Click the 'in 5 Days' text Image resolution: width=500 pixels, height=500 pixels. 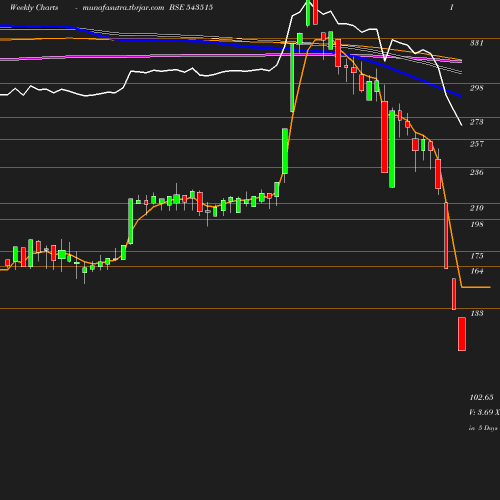point(483,428)
